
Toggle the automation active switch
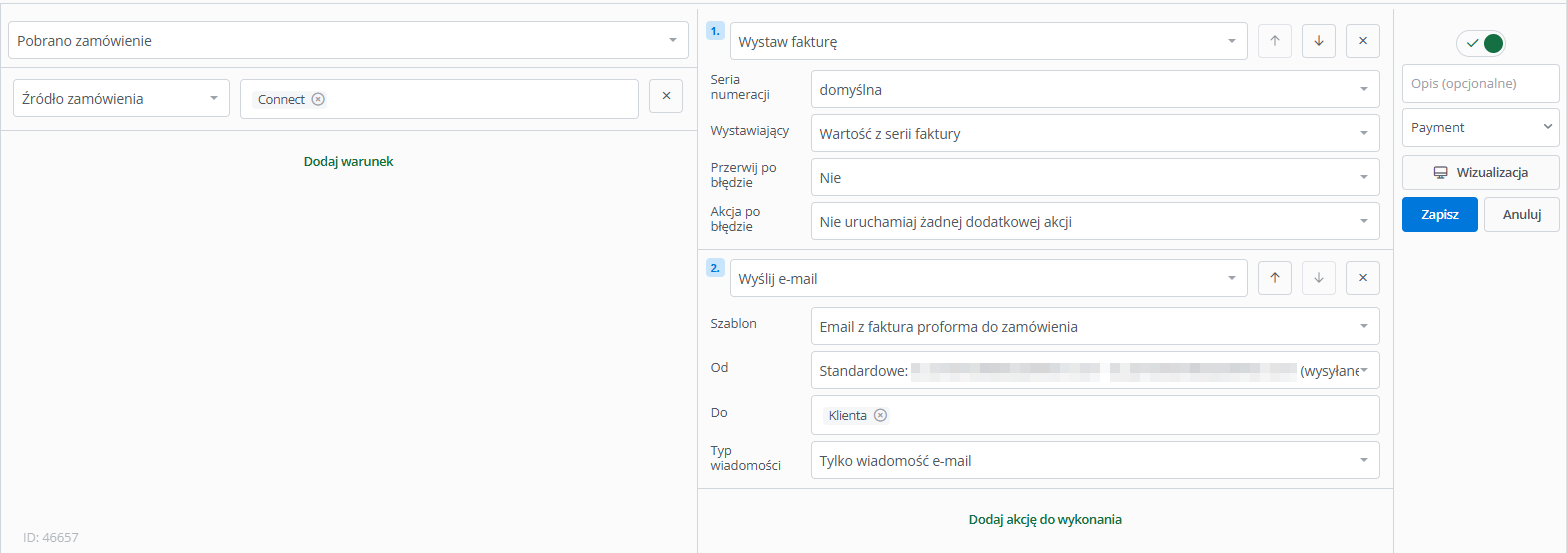pos(1480,43)
